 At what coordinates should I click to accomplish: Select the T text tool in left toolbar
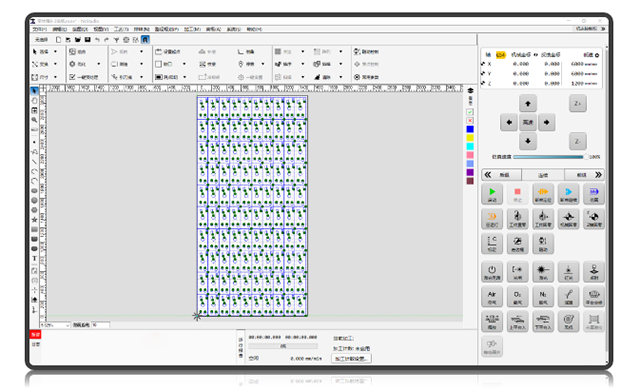click(34, 258)
